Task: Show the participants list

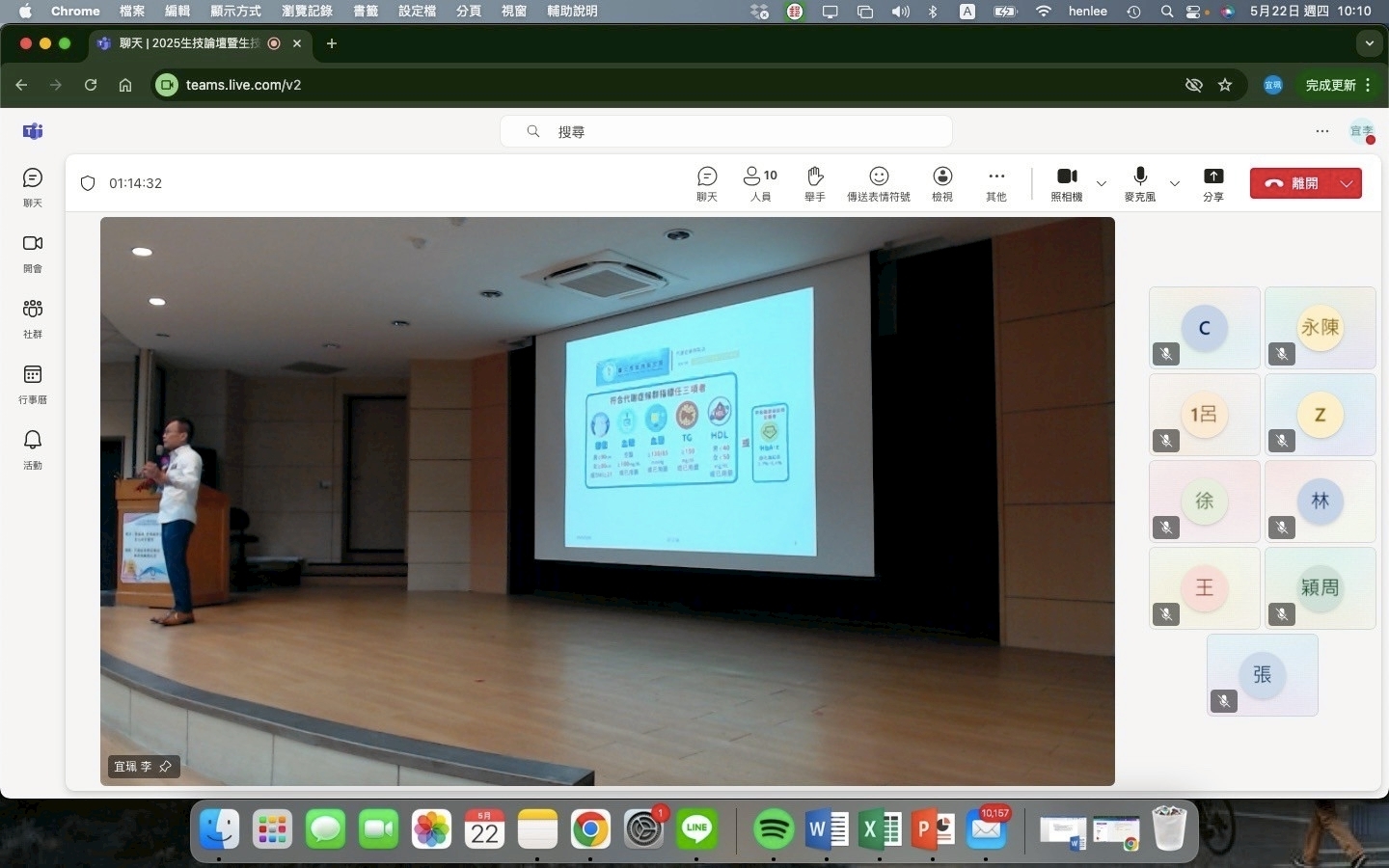Action: (760, 182)
